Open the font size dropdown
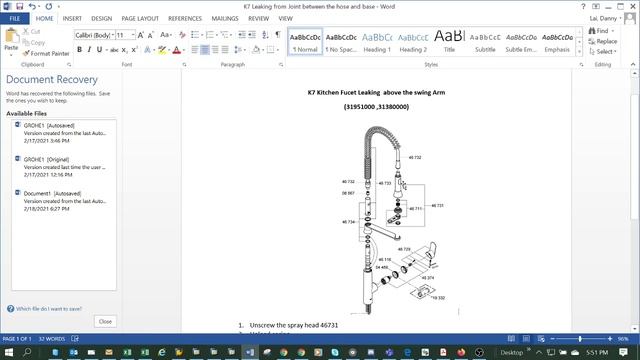The height and width of the screenshot is (360, 640). (133, 35)
